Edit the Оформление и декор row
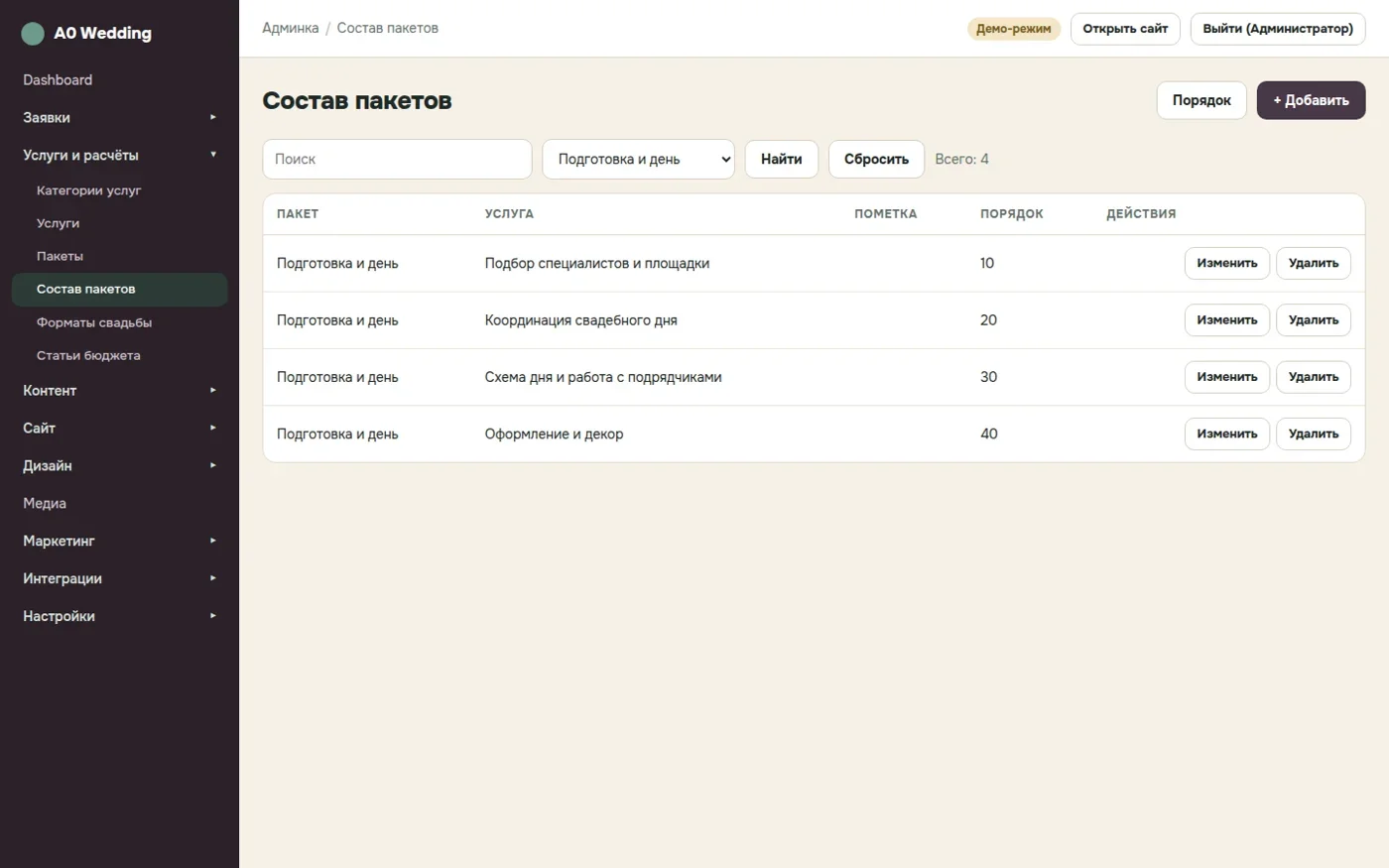Viewport: 1389px width, 868px height. 1226,434
